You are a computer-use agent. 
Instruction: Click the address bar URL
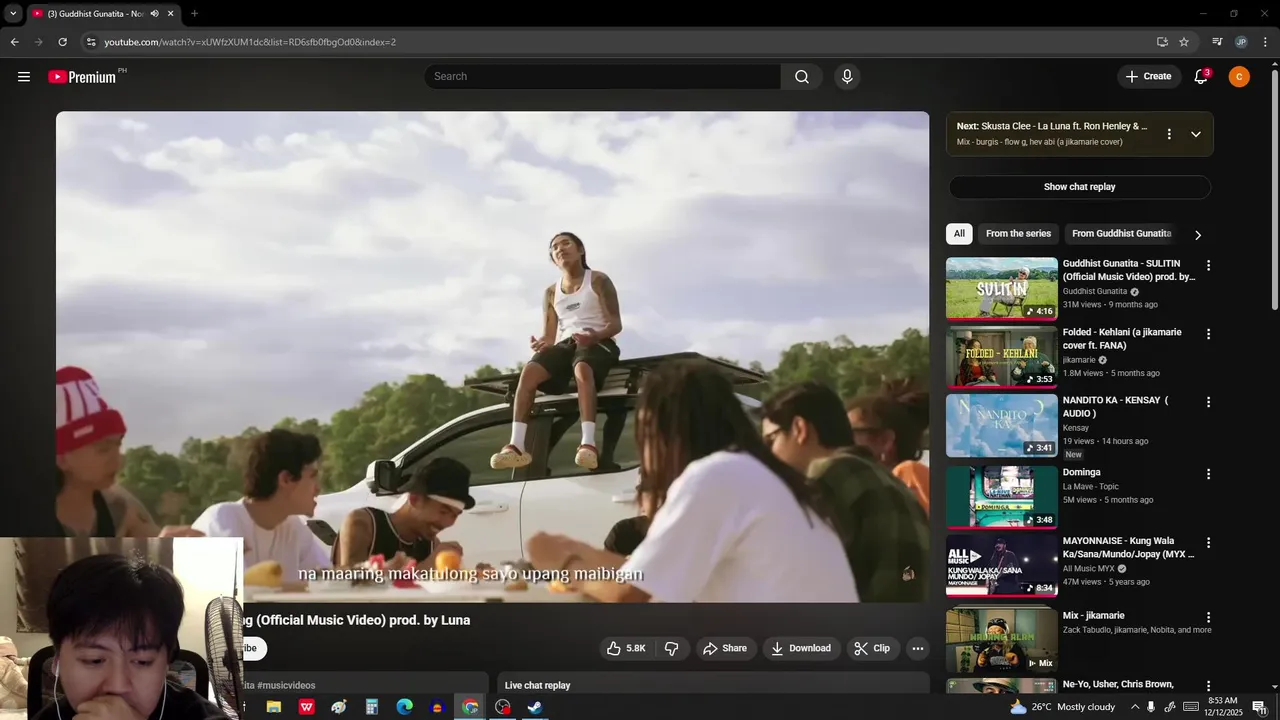tap(250, 42)
